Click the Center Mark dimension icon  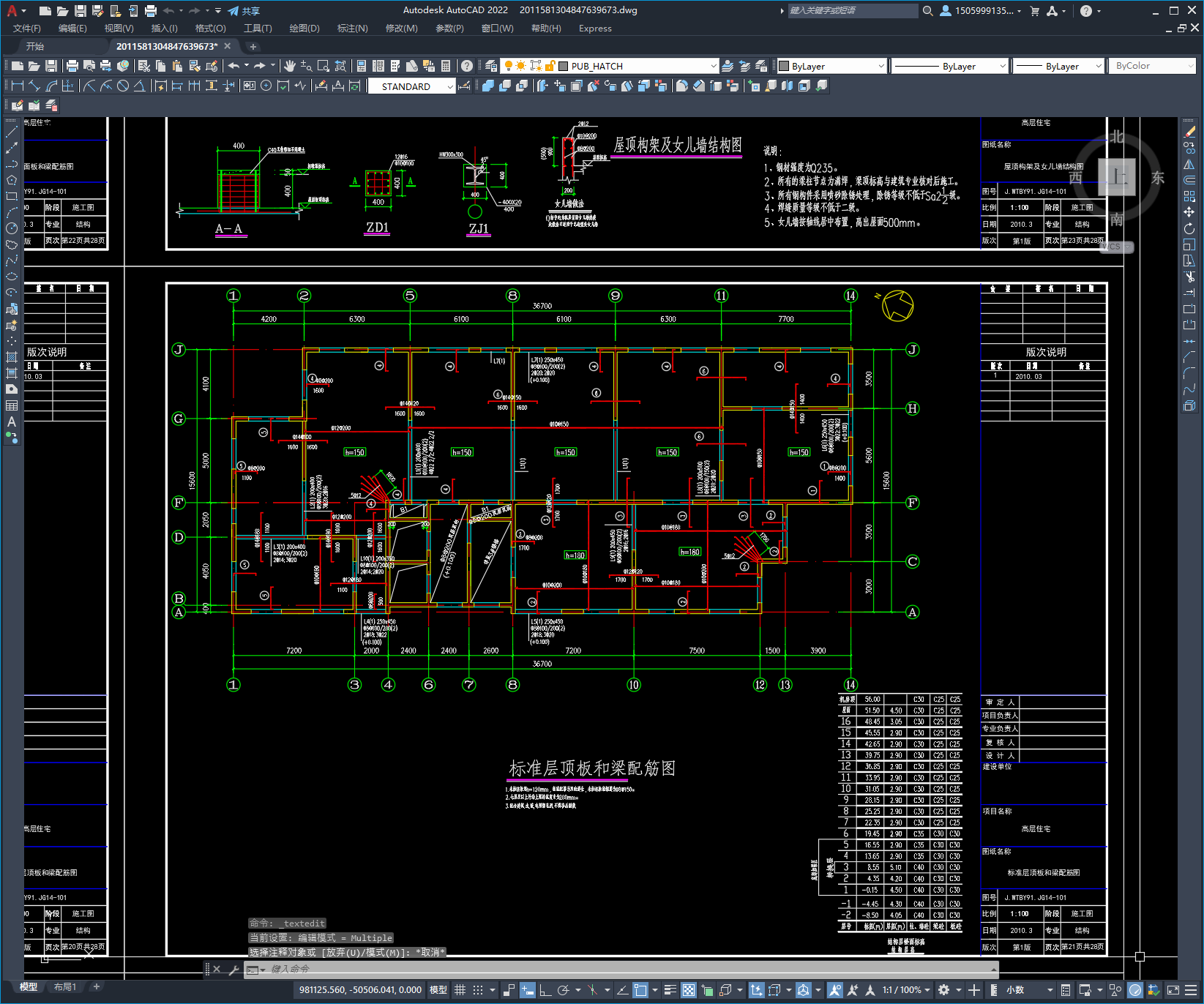click(x=266, y=86)
